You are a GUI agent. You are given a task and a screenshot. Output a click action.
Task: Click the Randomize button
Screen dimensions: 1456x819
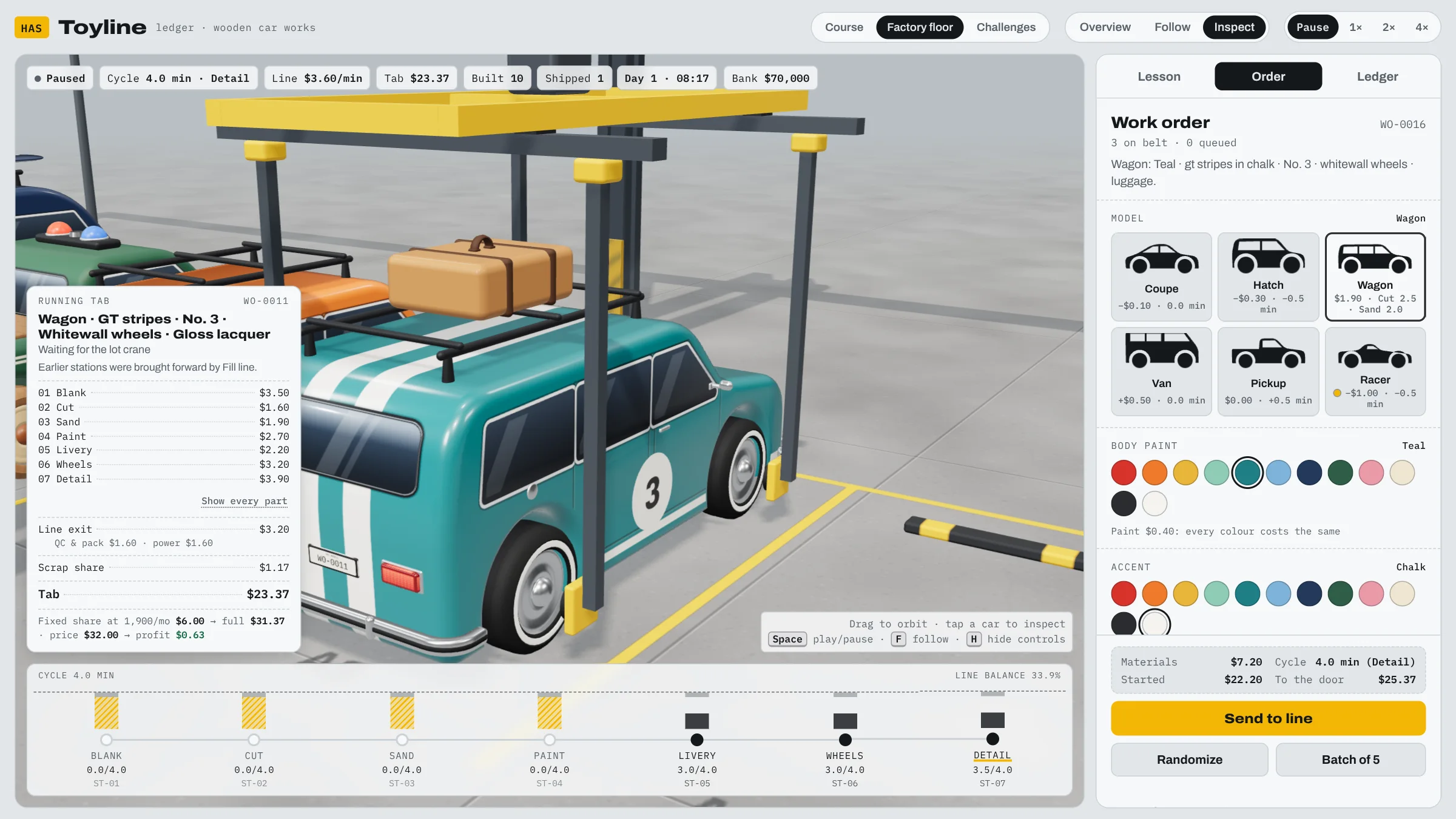pyautogui.click(x=1189, y=760)
